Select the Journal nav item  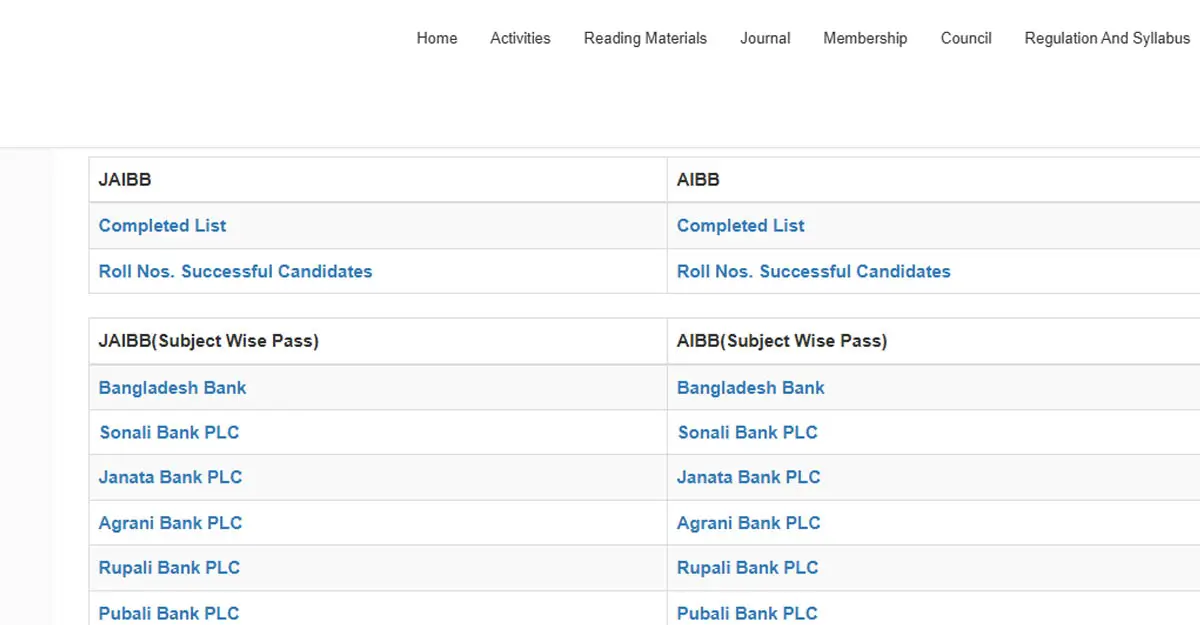(765, 38)
